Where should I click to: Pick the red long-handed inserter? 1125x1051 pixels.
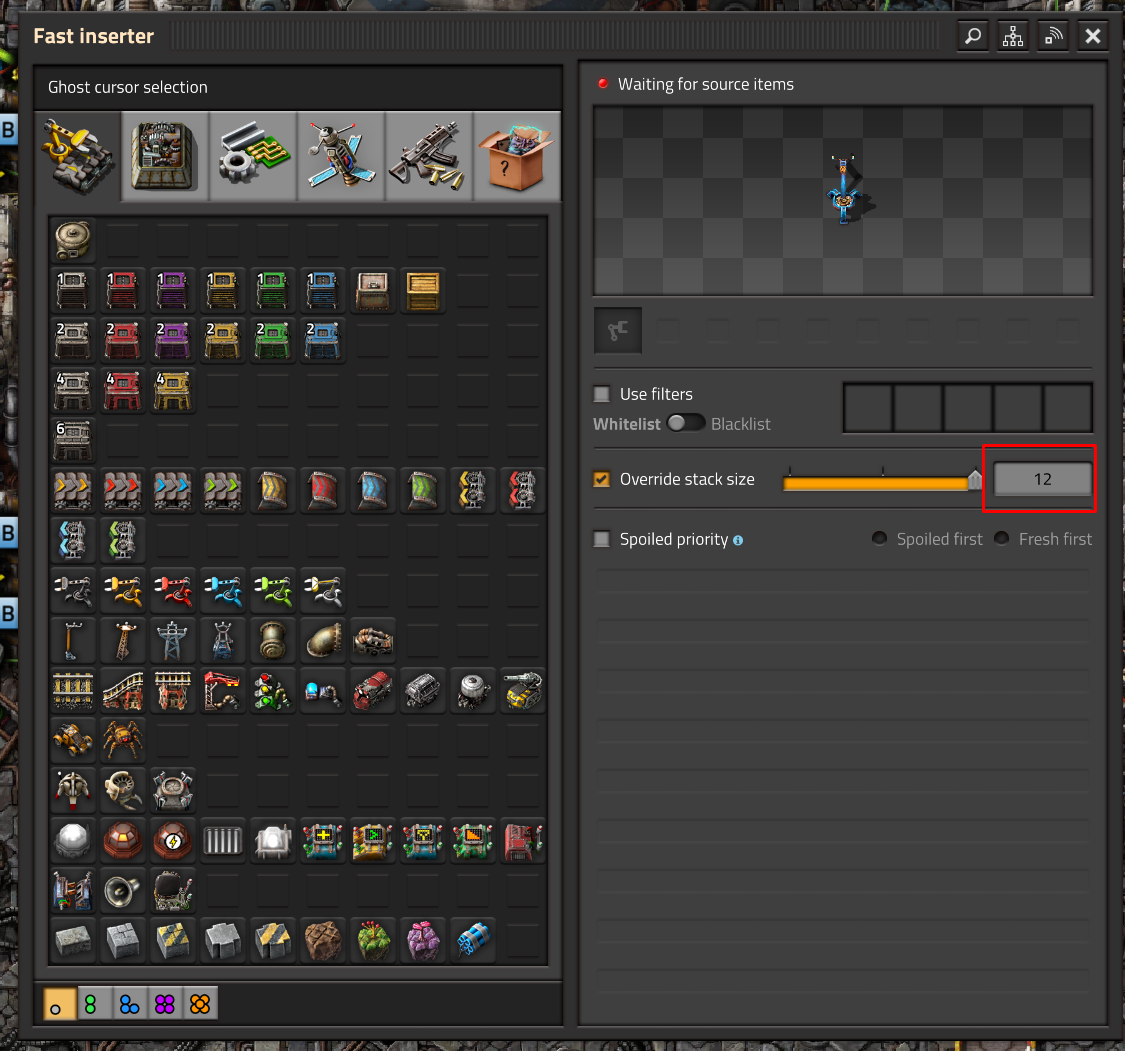(172, 590)
